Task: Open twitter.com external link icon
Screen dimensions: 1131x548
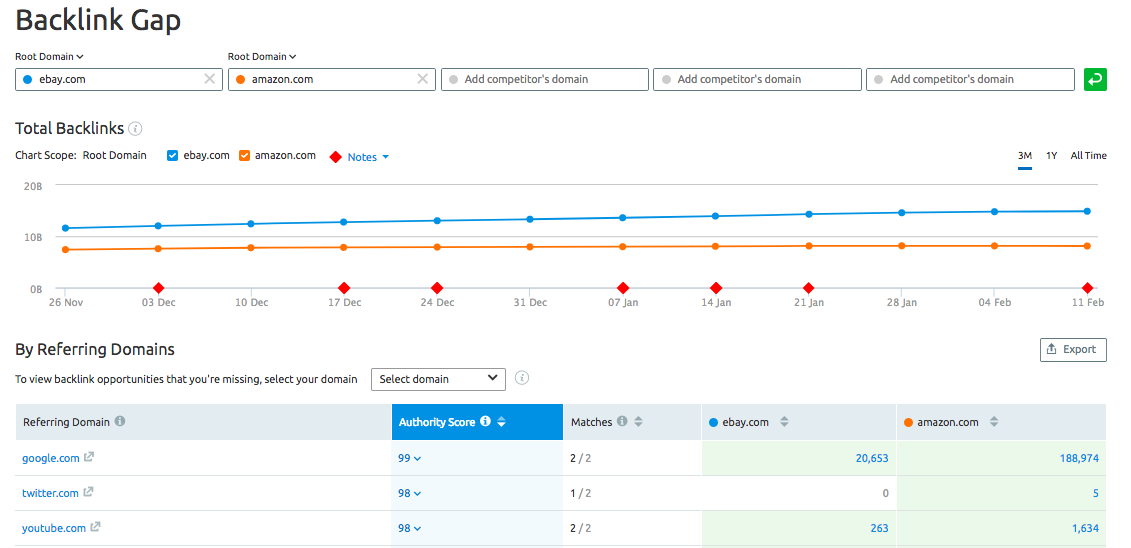Action: tap(88, 492)
